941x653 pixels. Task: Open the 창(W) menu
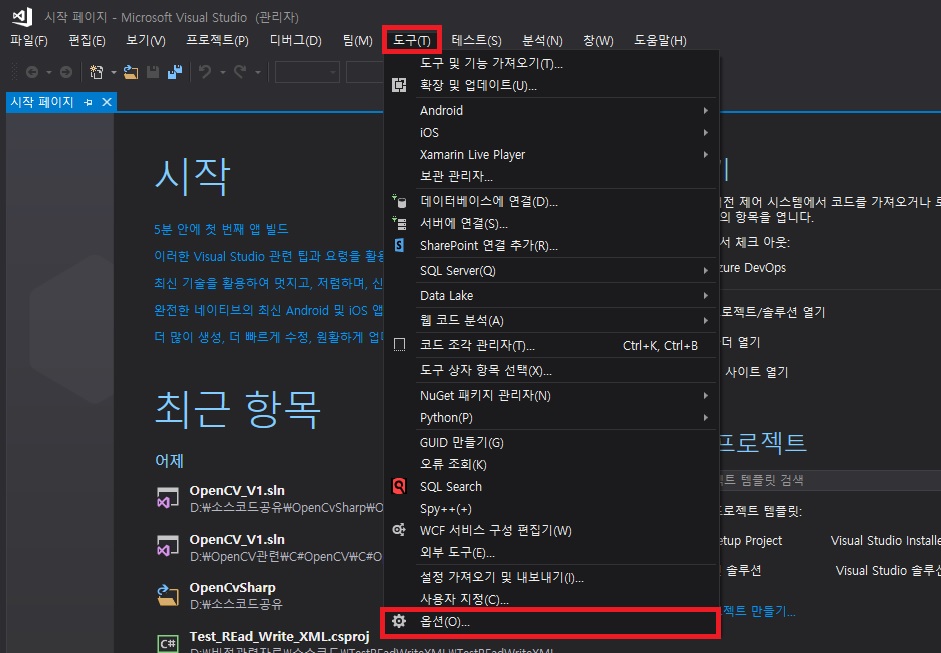tap(598, 40)
